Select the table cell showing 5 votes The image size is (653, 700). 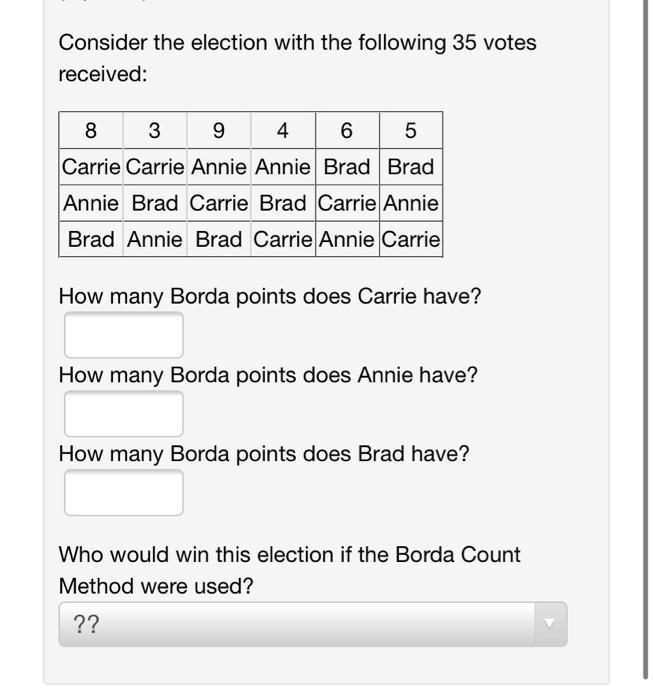[411, 130]
